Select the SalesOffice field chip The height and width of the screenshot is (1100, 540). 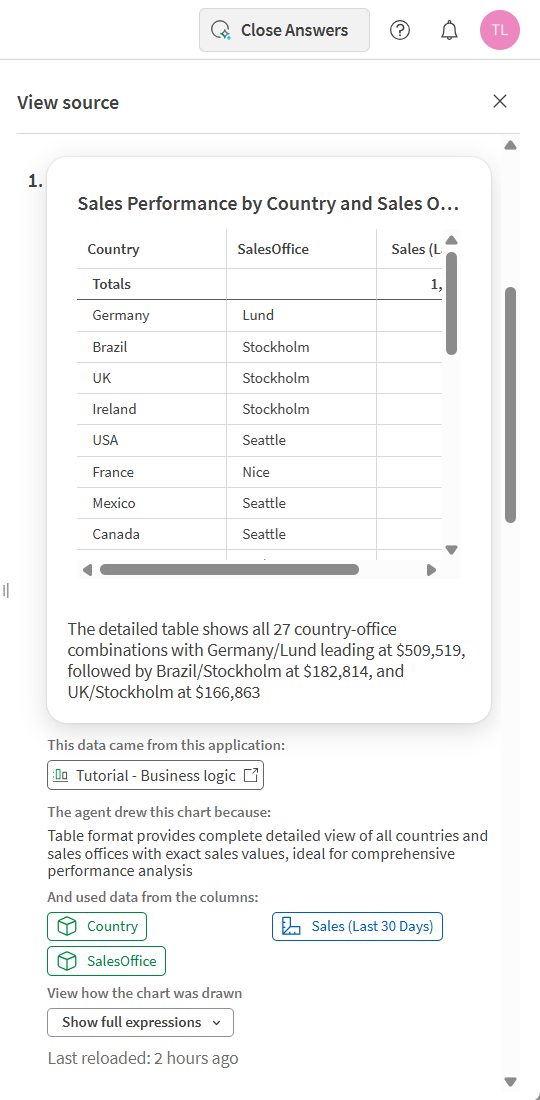pos(107,961)
